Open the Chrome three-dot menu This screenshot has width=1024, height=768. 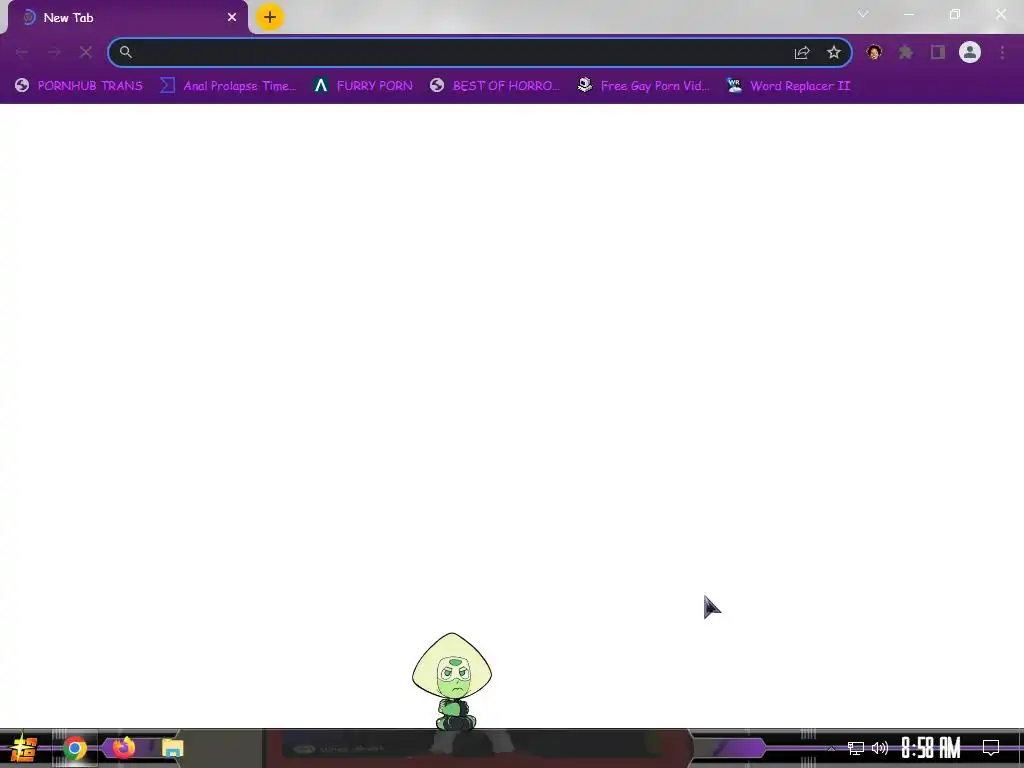tap(1002, 52)
